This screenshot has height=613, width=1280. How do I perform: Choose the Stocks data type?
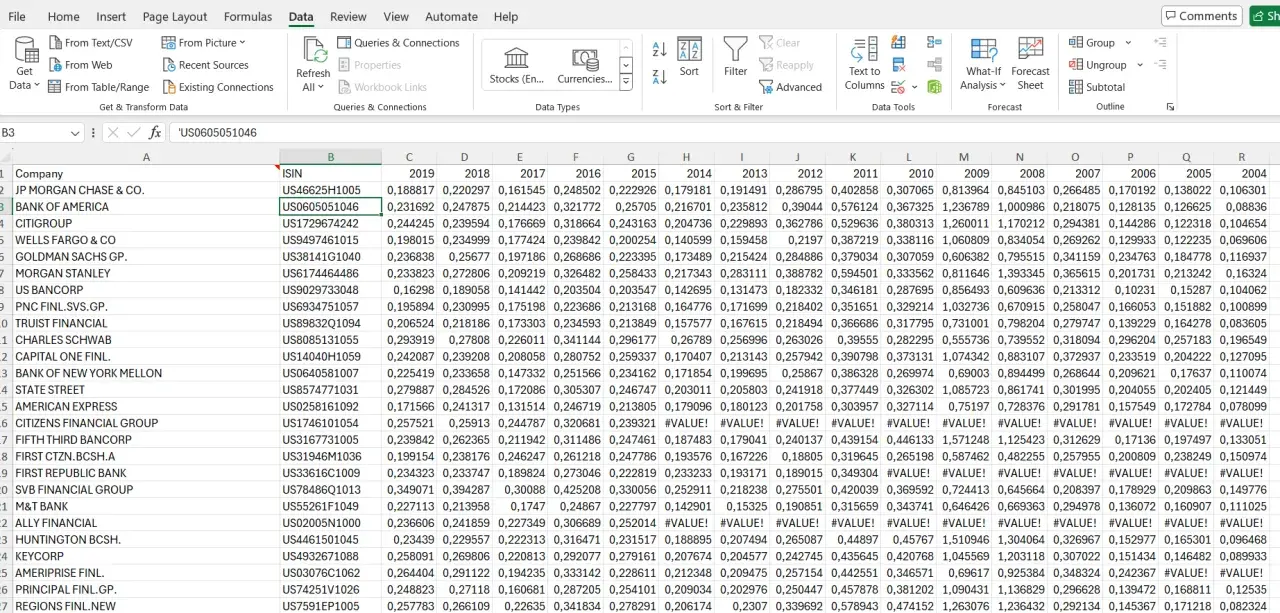click(x=517, y=66)
